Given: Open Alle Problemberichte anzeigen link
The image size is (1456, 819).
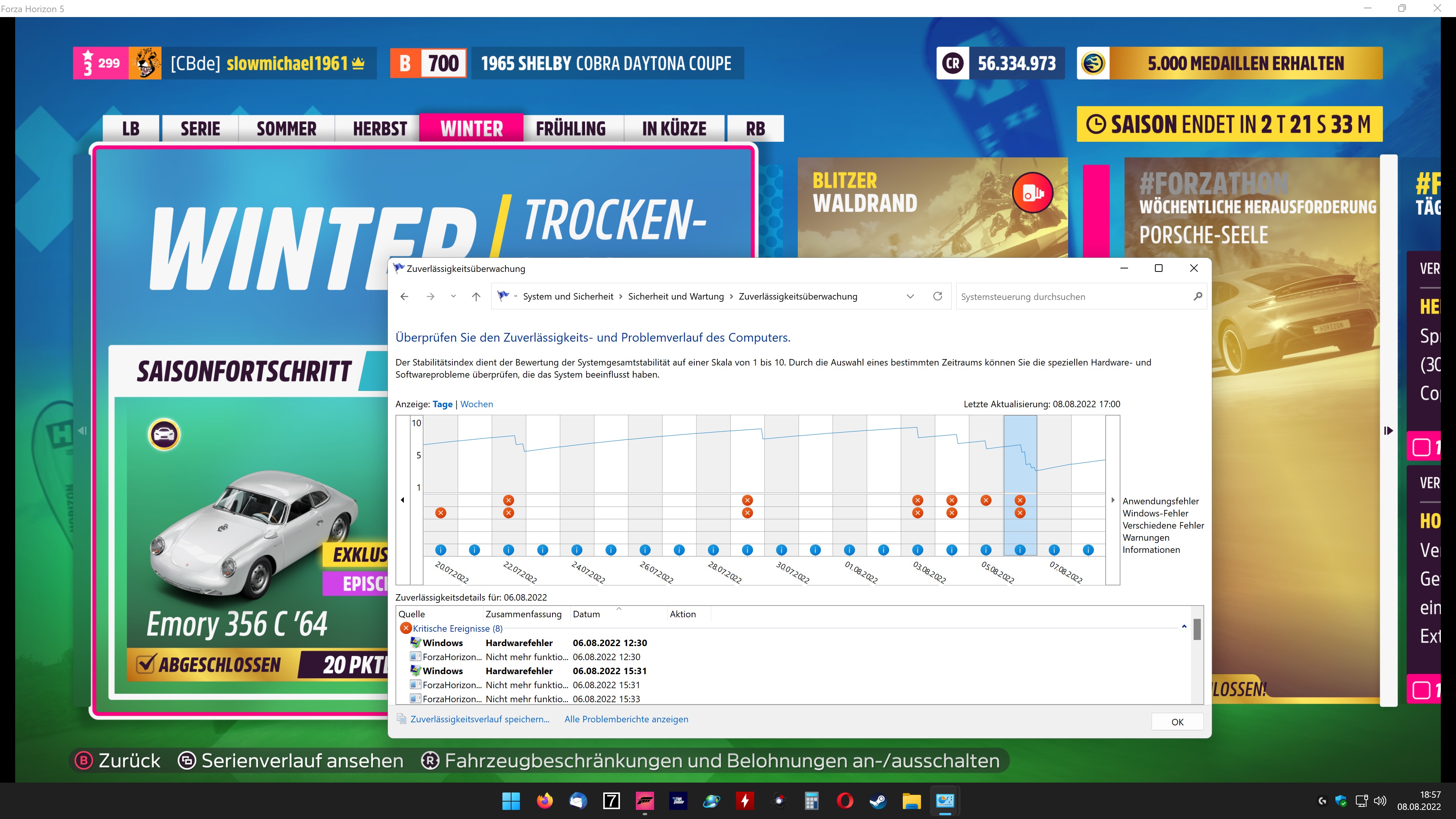Looking at the screenshot, I should point(626,719).
